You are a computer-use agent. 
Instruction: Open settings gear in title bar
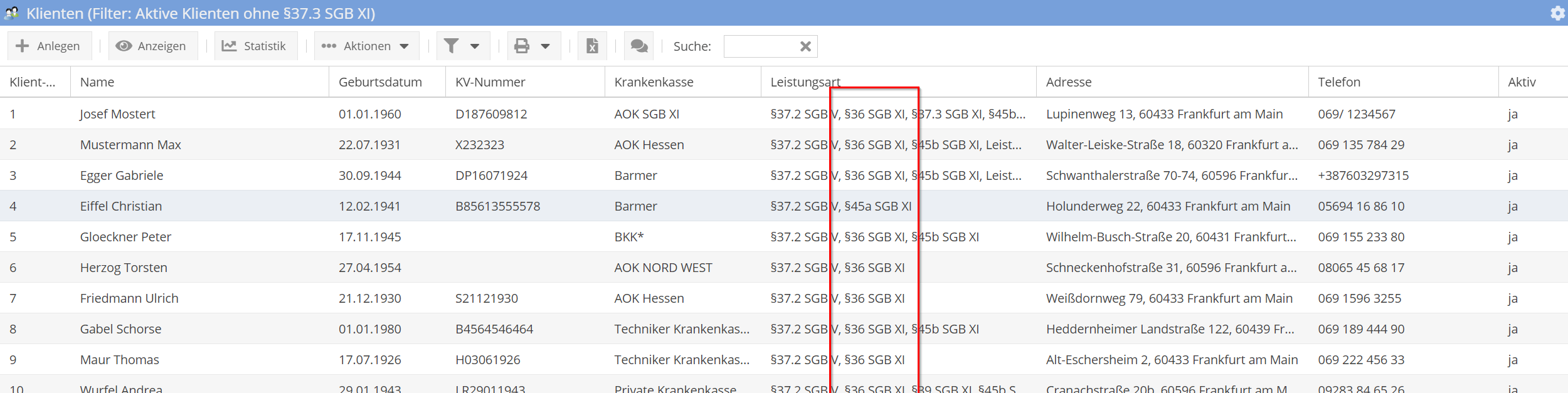[1557, 13]
